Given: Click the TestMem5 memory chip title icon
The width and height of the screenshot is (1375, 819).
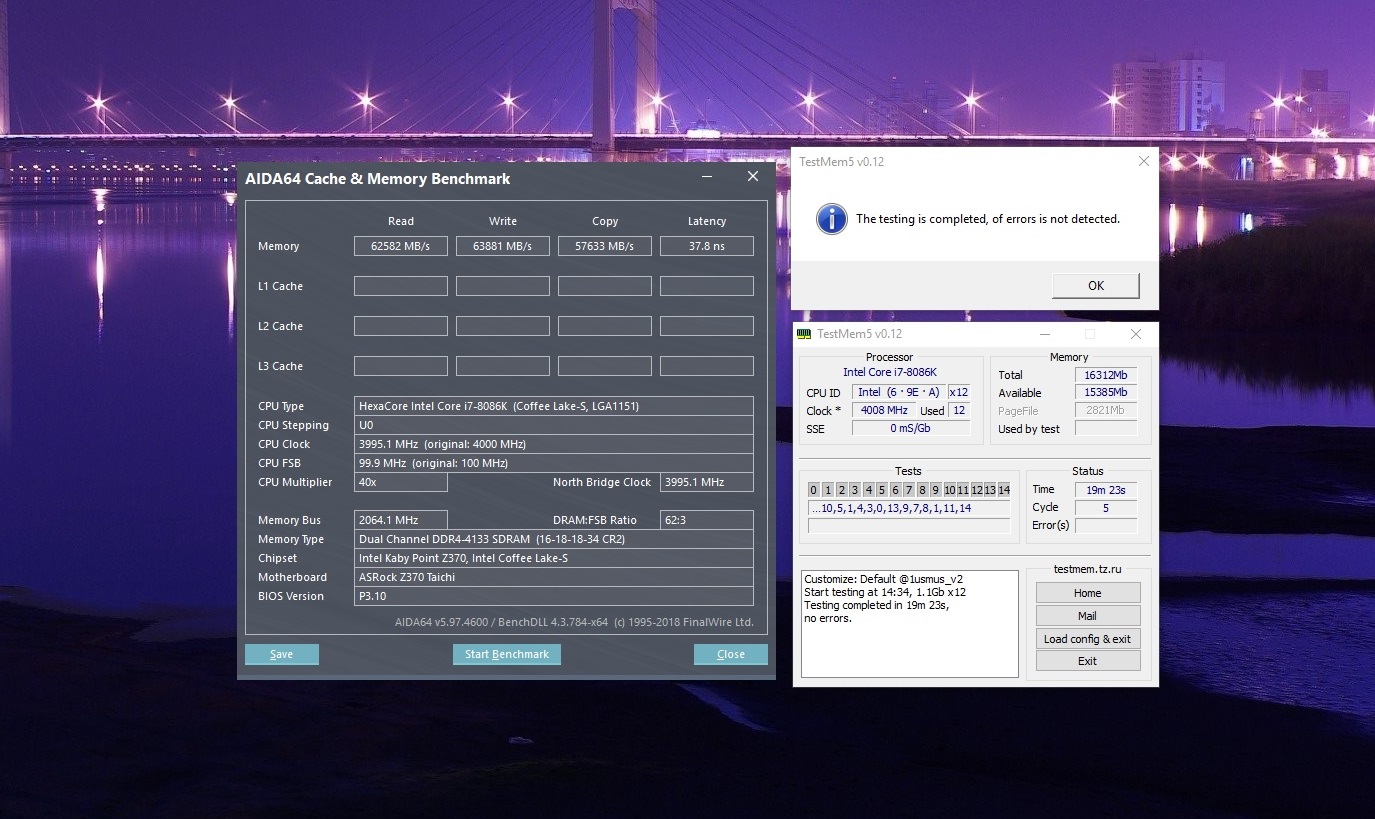Looking at the screenshot, I should [x=805, y=334].
